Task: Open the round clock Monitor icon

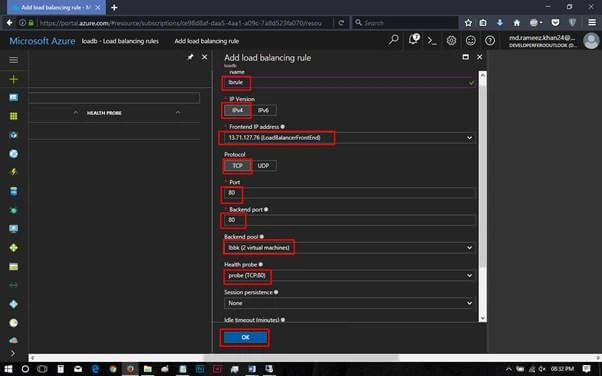Action: [x=13, y=323]
